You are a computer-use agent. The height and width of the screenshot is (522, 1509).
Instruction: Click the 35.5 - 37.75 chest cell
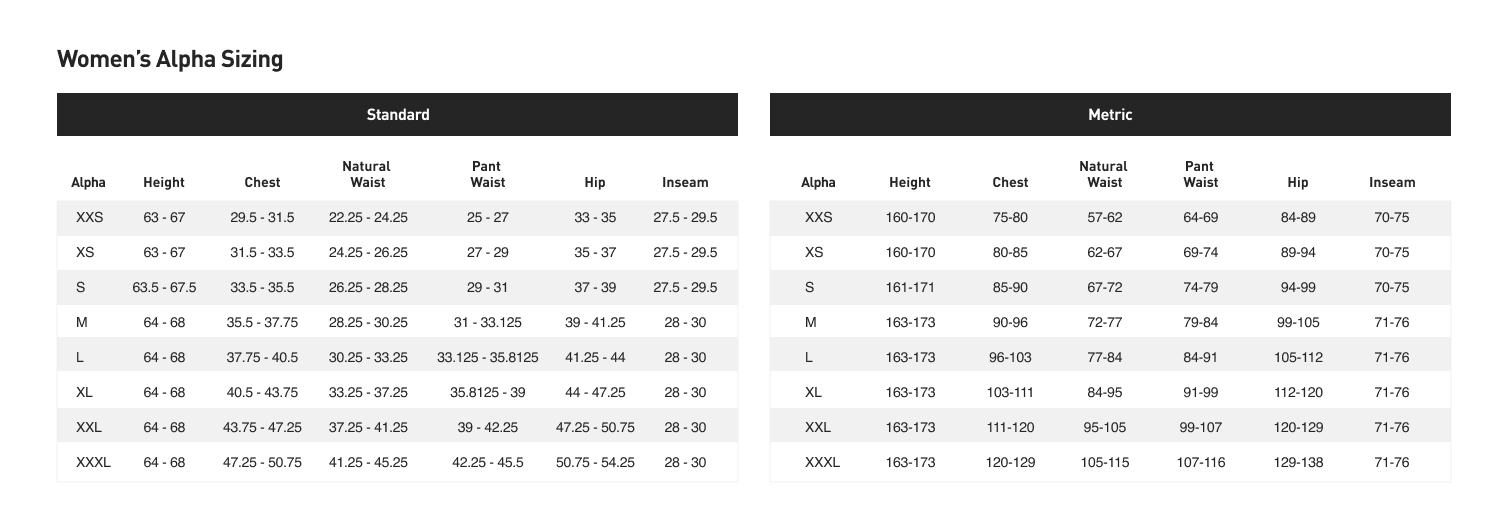pos(262,322)
